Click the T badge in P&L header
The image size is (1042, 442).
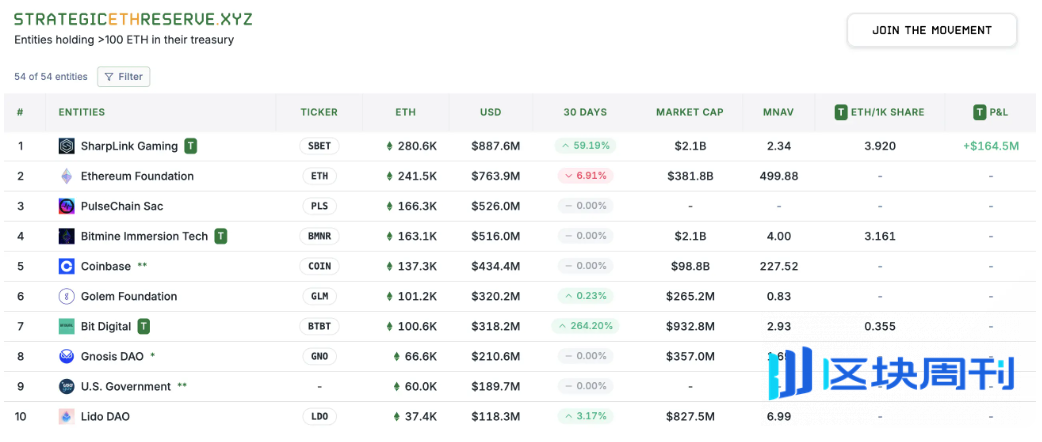point(980,112)
